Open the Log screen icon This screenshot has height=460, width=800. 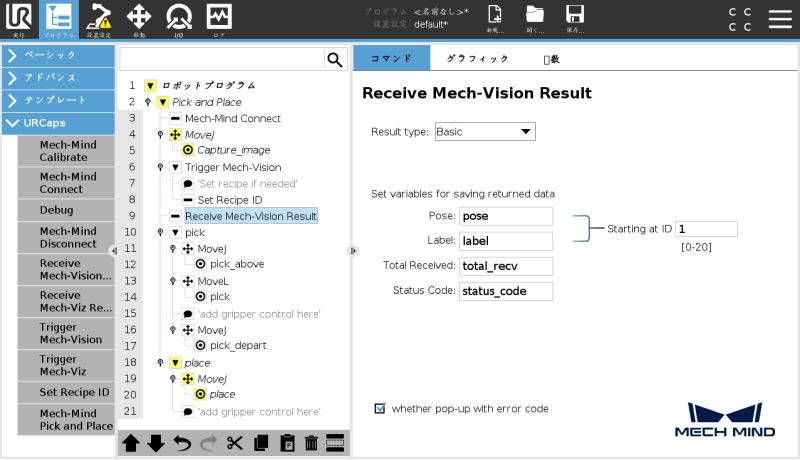(x=219, y=19)
